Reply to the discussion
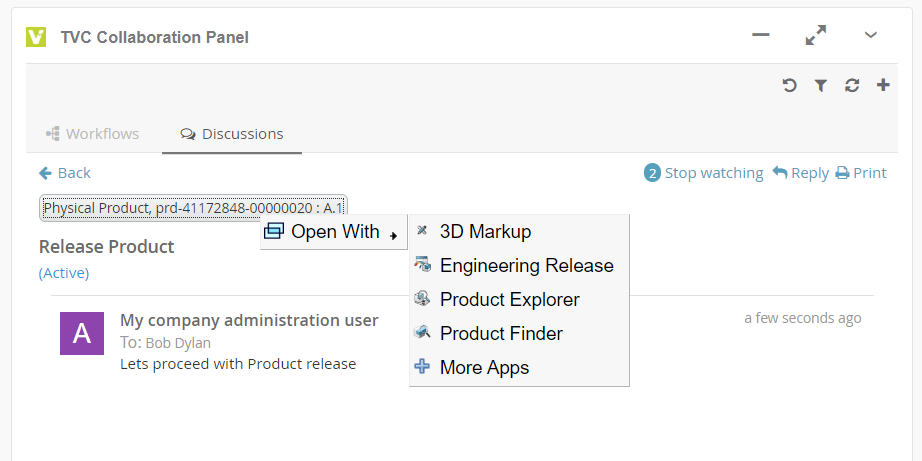Viewport: 922px width, 461px height. tap(800, 173)
